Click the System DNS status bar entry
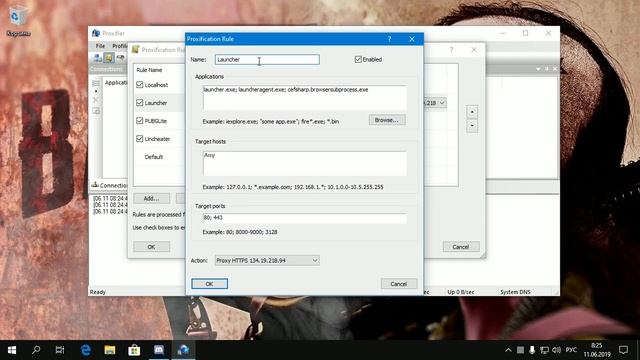This screenshot has height=360, width=640. point(515,292)
